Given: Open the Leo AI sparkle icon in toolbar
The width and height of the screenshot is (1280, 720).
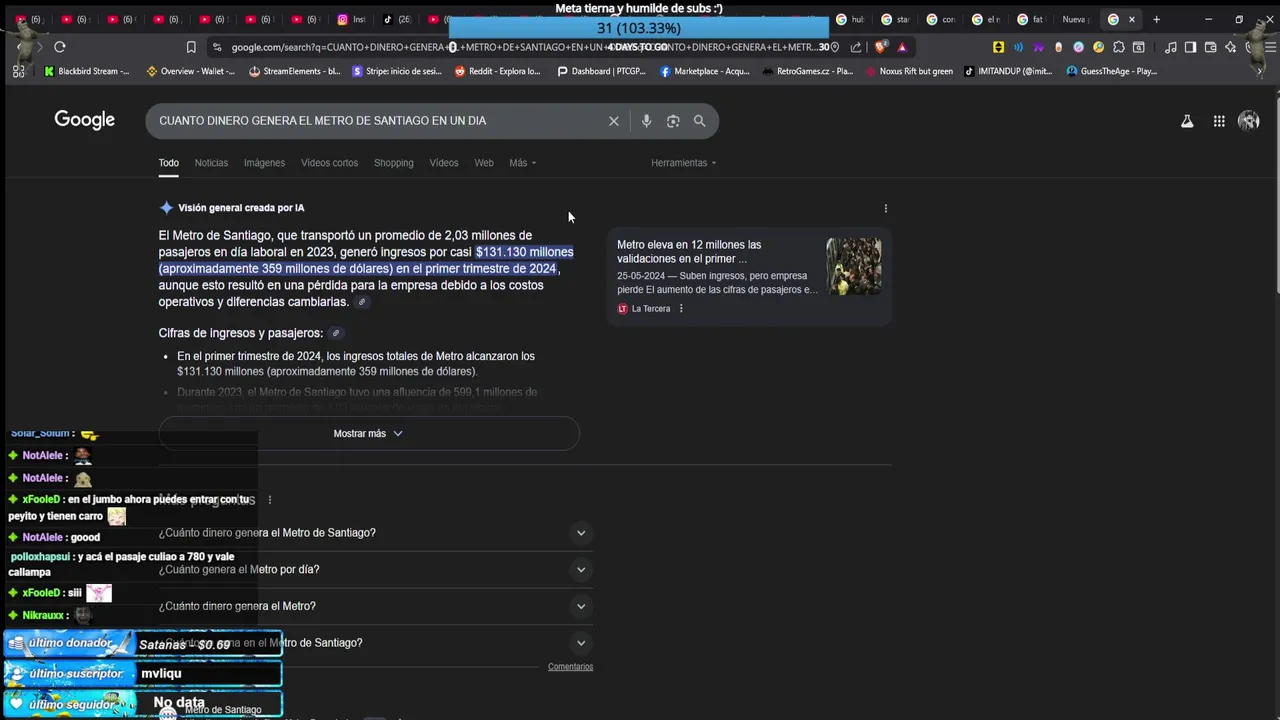Looking at the screenshot, I should pyautogui.click(x=1230, y=47).
